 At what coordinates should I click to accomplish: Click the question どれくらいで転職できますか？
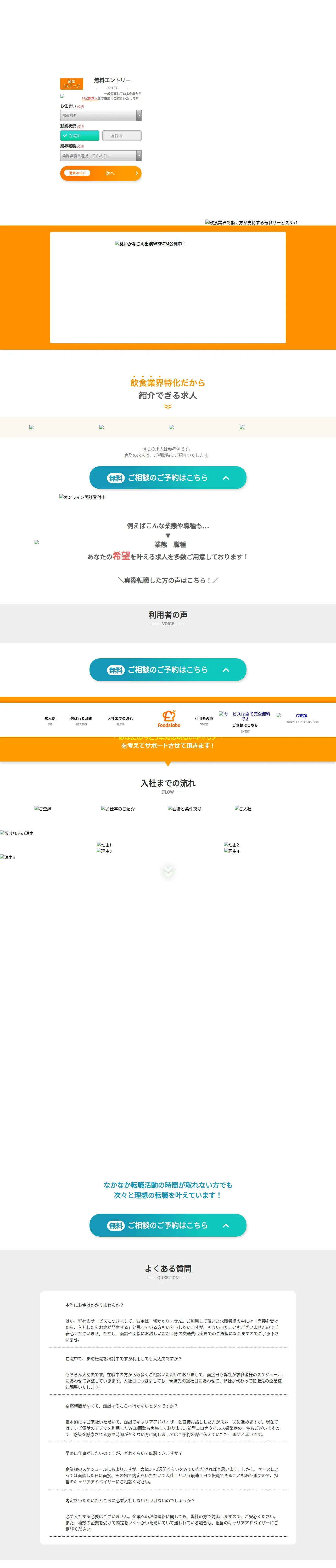click(x=123, y=1453)
